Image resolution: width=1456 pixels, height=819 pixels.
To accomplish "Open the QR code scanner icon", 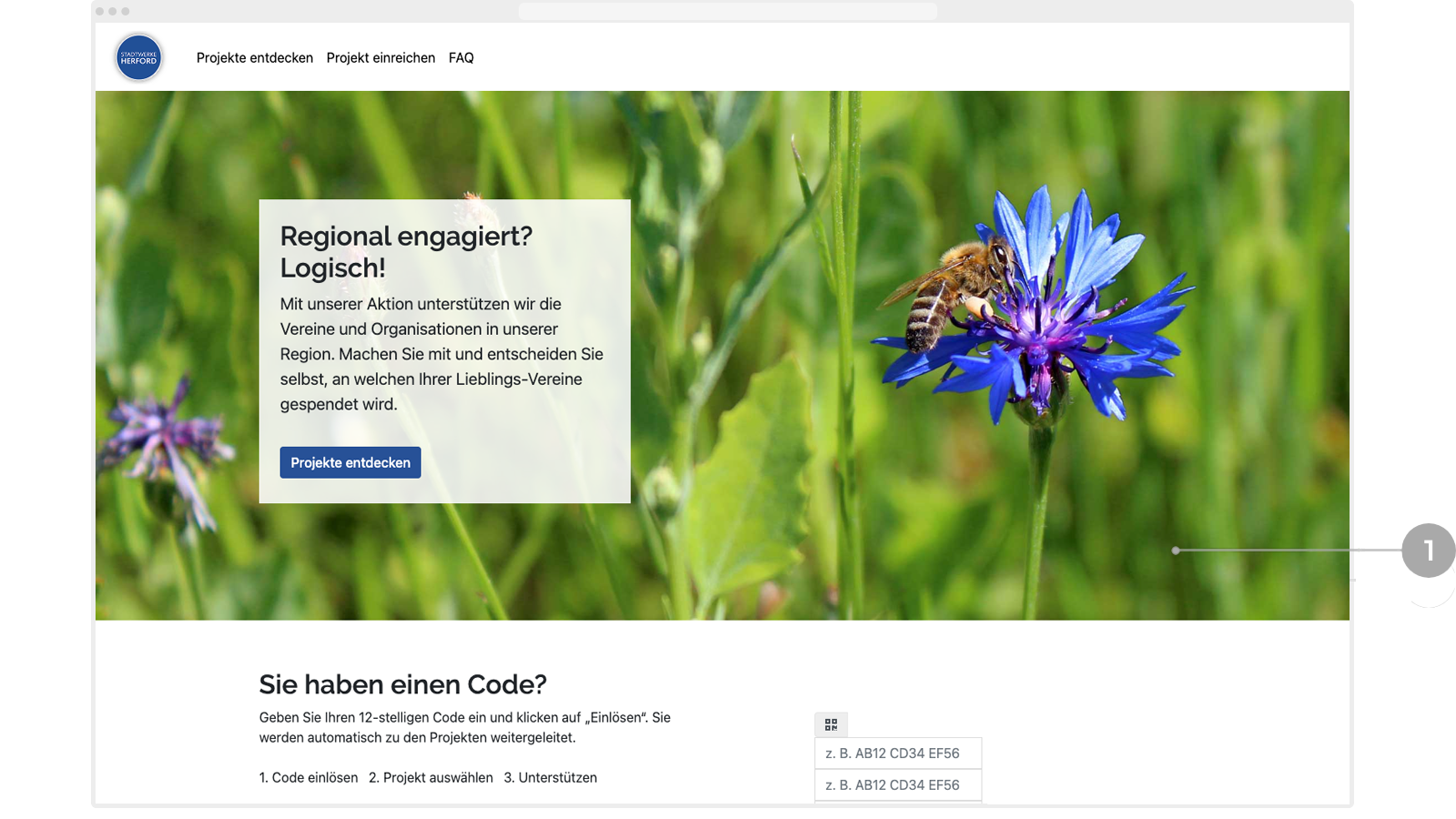I will 831,724.
